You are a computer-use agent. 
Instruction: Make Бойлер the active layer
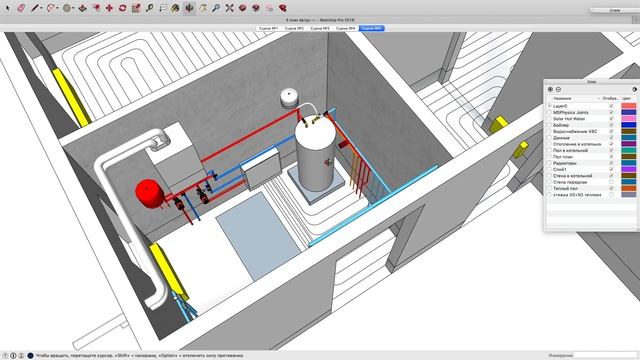(x=549, y=125)
